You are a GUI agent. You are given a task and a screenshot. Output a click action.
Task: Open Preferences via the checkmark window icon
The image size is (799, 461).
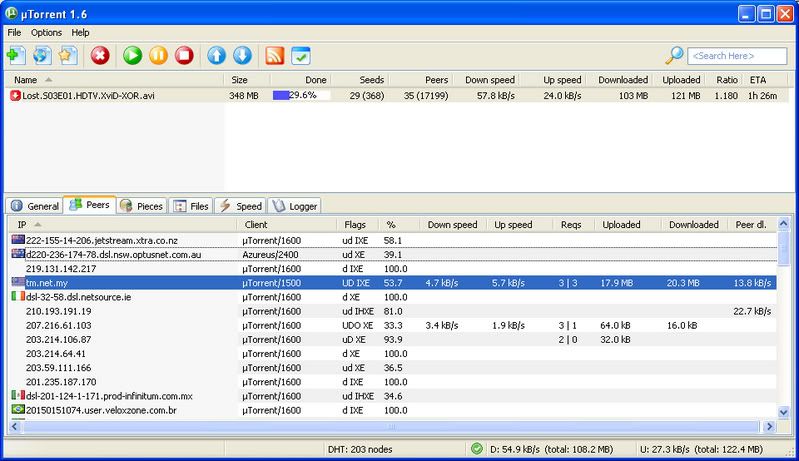pos(301,55)
